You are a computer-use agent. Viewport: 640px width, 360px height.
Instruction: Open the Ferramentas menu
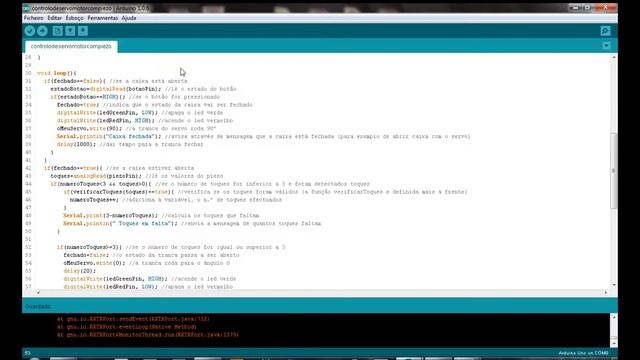coord(102,18)
